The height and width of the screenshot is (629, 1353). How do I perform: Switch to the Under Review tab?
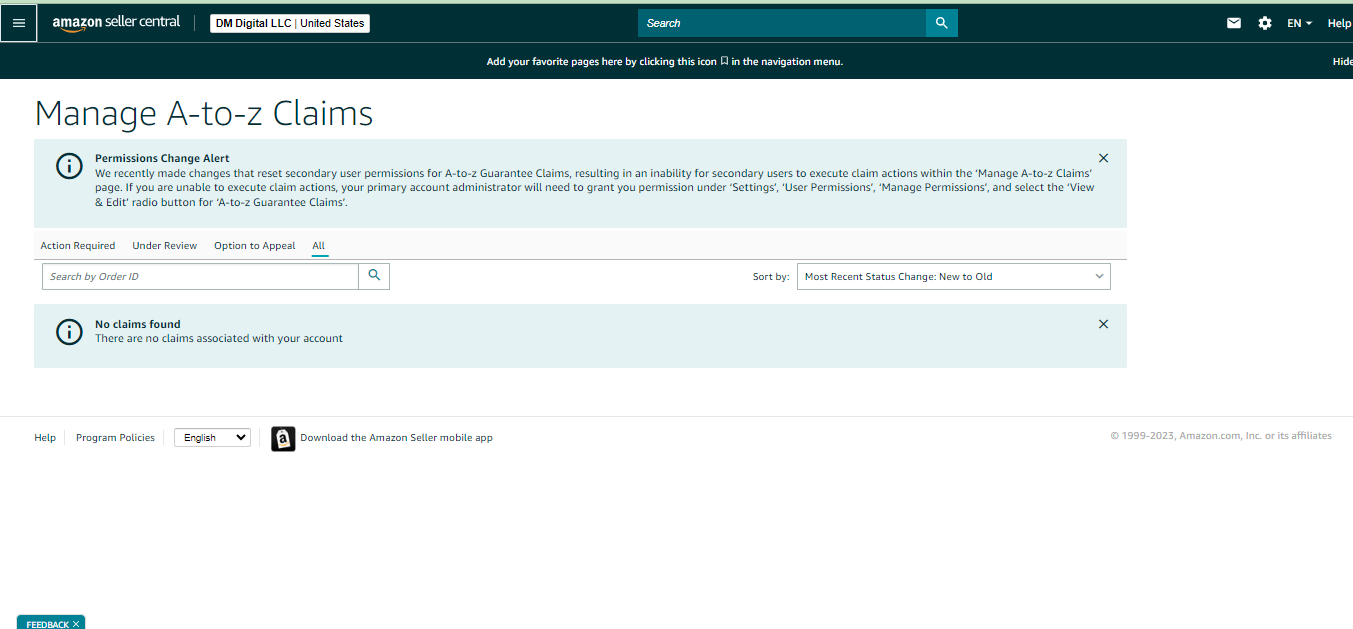tap(165, 245)
